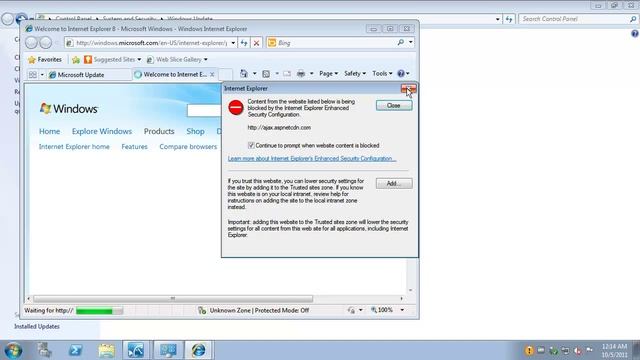Open the zoom level 100% control
Viewport: 640px width, 360px height.
point(382,310)
